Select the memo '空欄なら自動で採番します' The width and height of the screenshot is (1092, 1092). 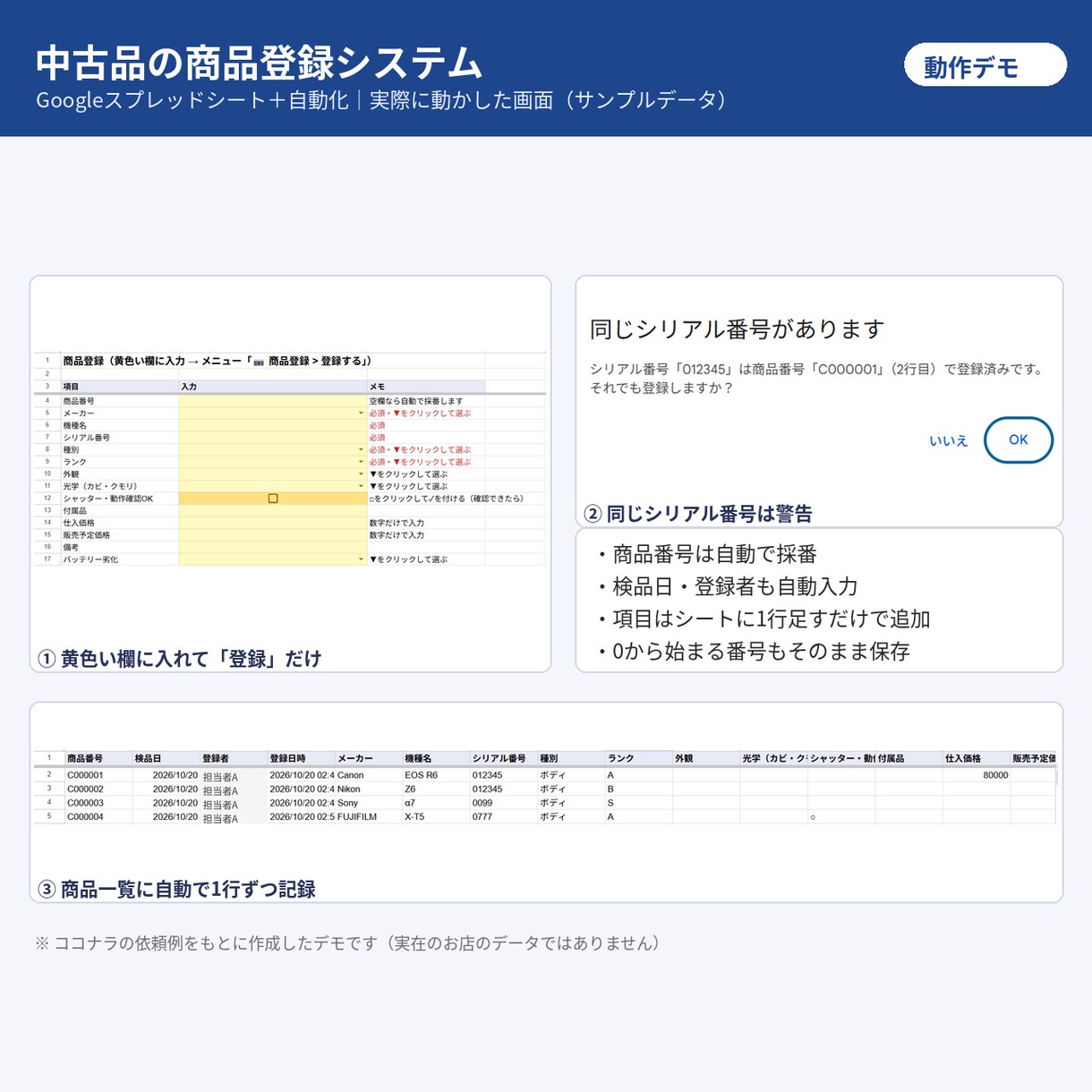point(416,401)
